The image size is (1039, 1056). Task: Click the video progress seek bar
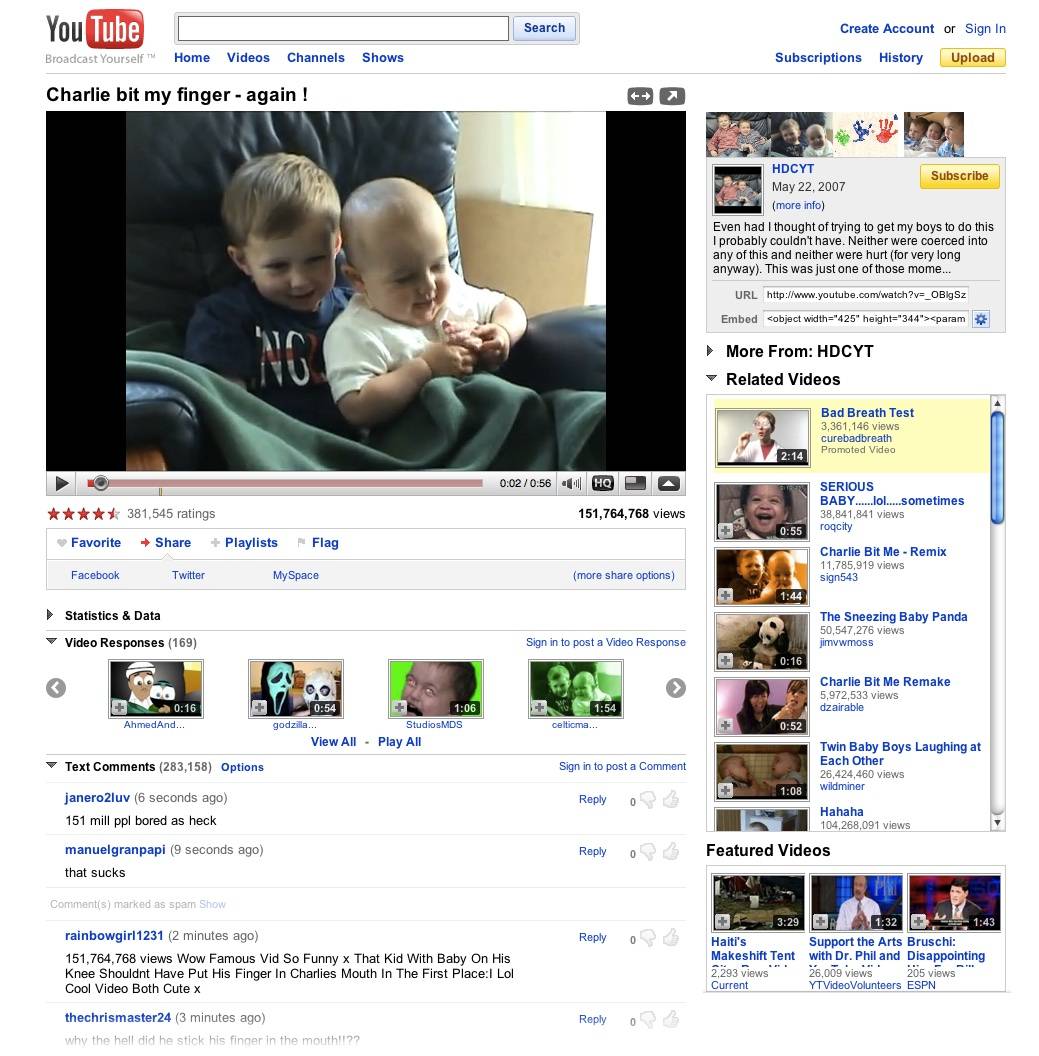285,483
